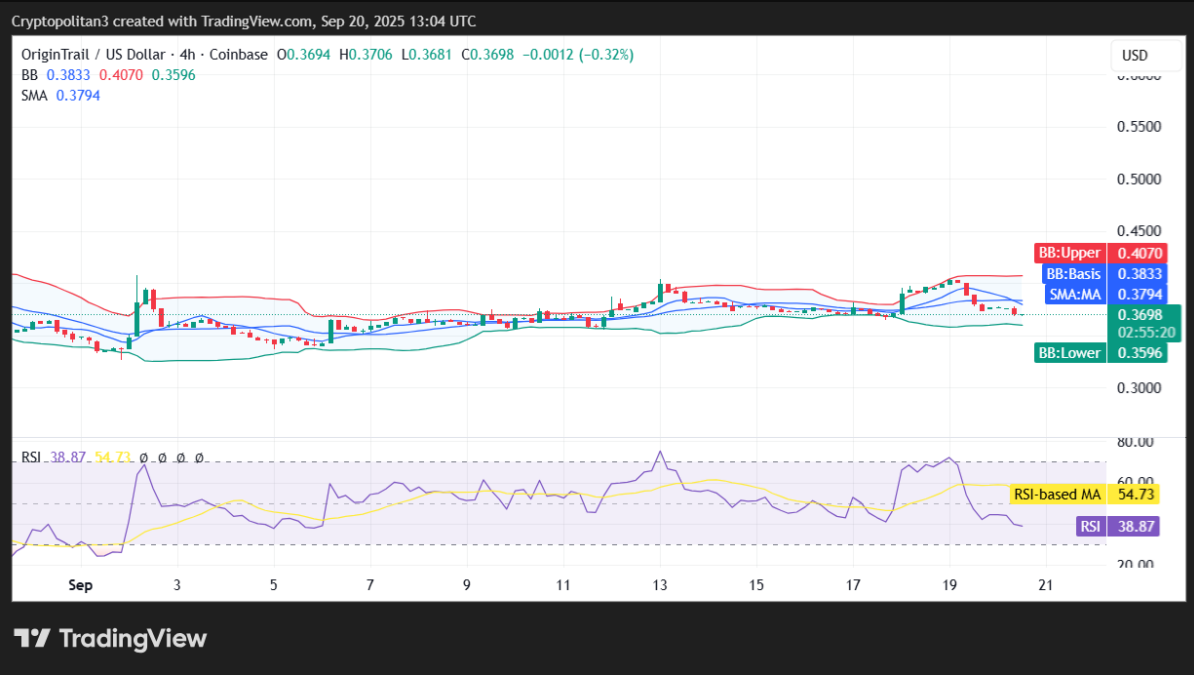Screen dimensions: 1194x675
Task: Select the SMA indicator legend label
Action: tap(34, 95)
